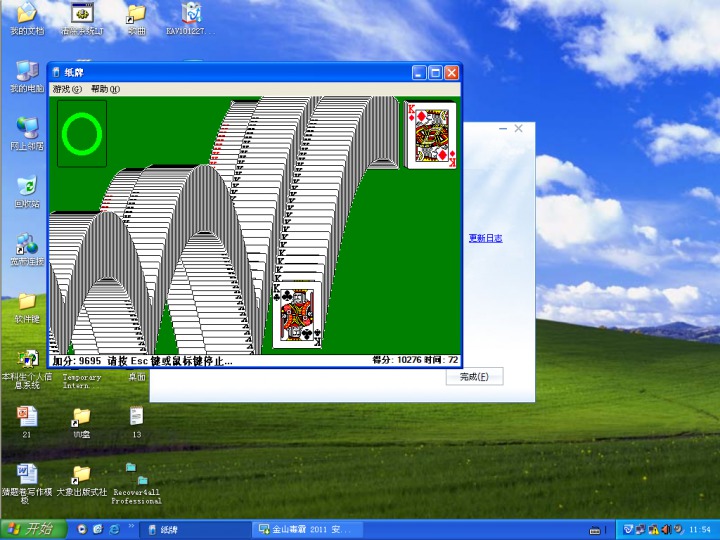Click the 加分: 9695 status bar text

click(77, 361)
